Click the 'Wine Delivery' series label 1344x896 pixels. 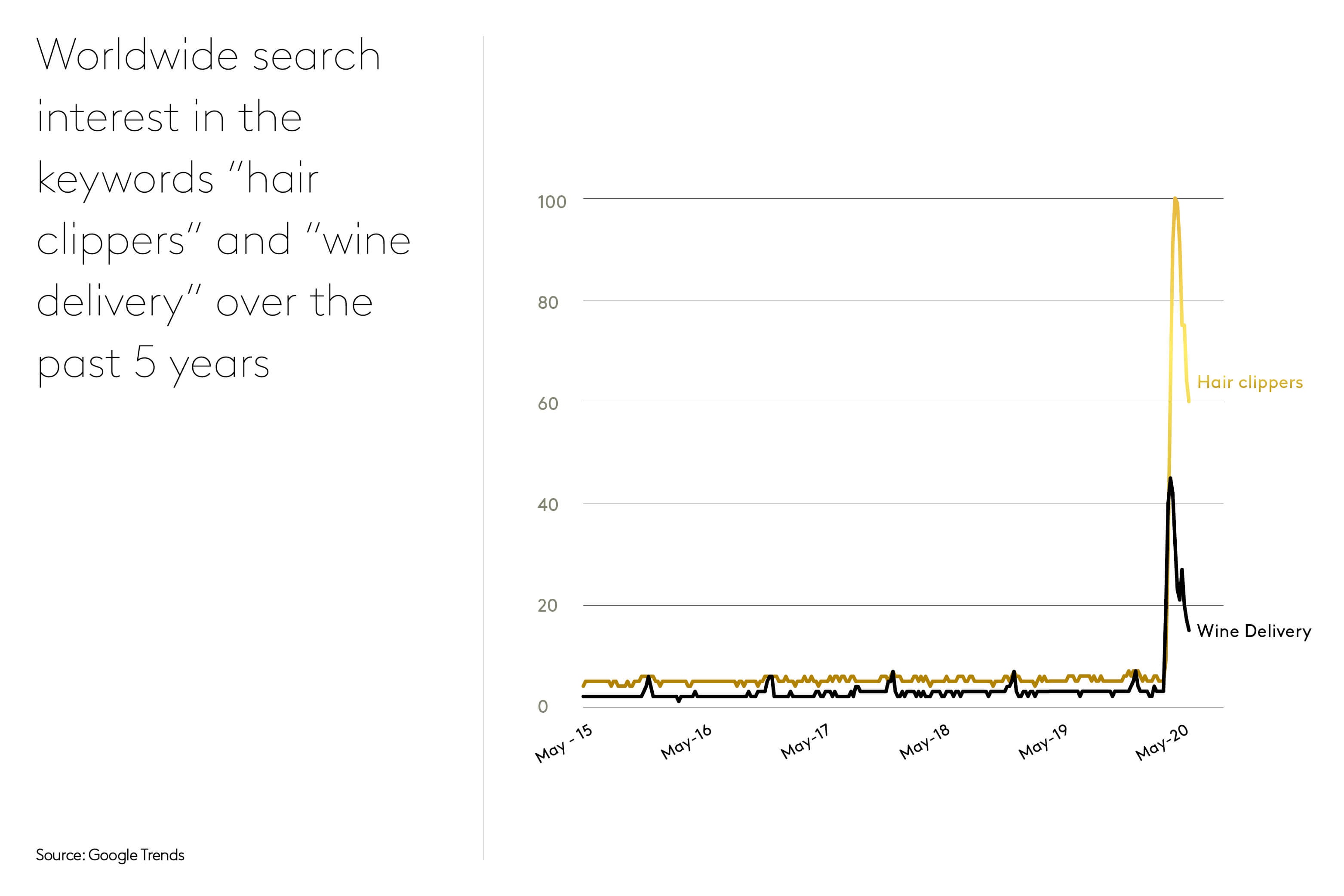point(1253,631)
